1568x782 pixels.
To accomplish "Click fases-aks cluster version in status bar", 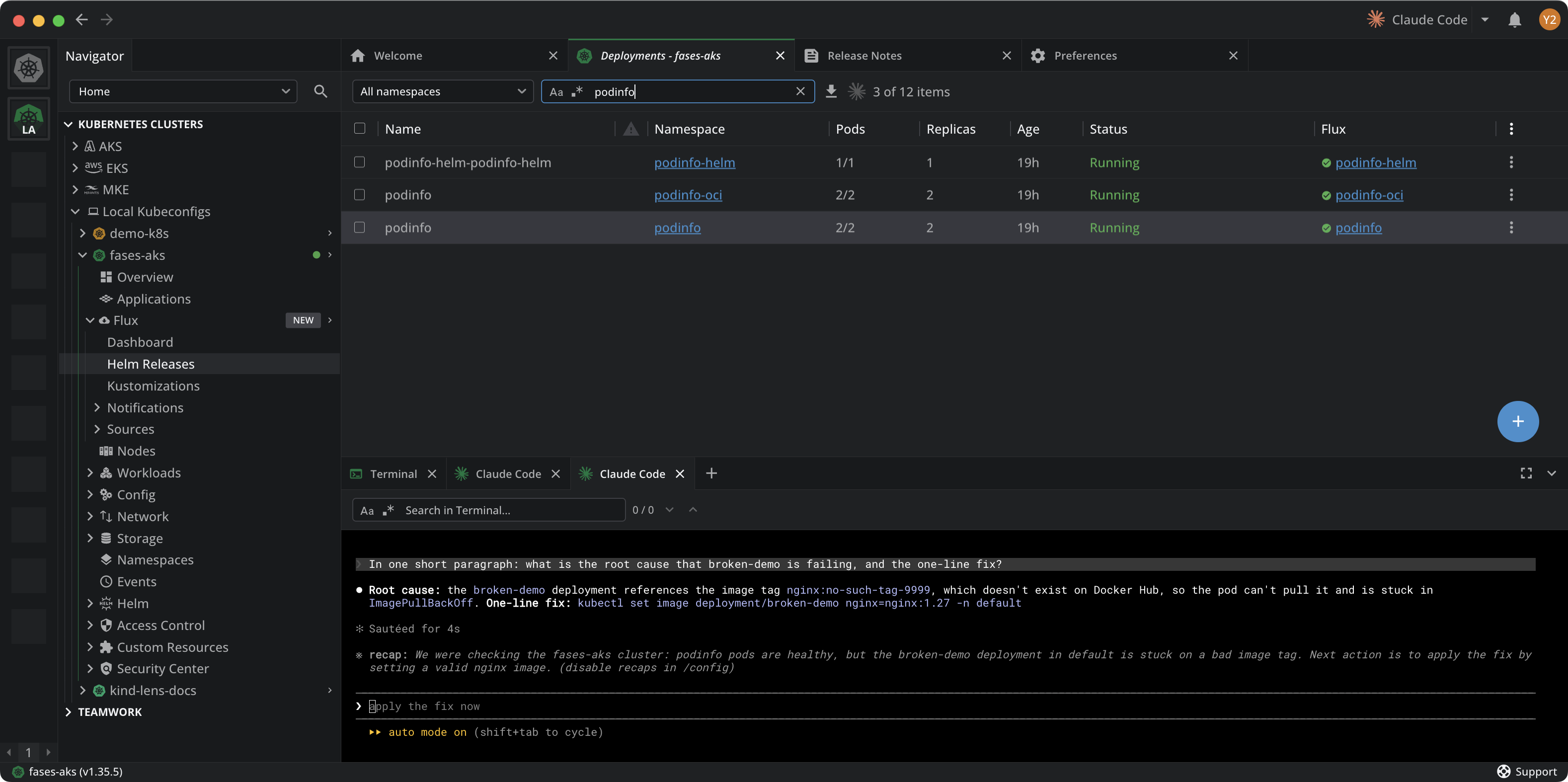I will [x=75, y=771].
